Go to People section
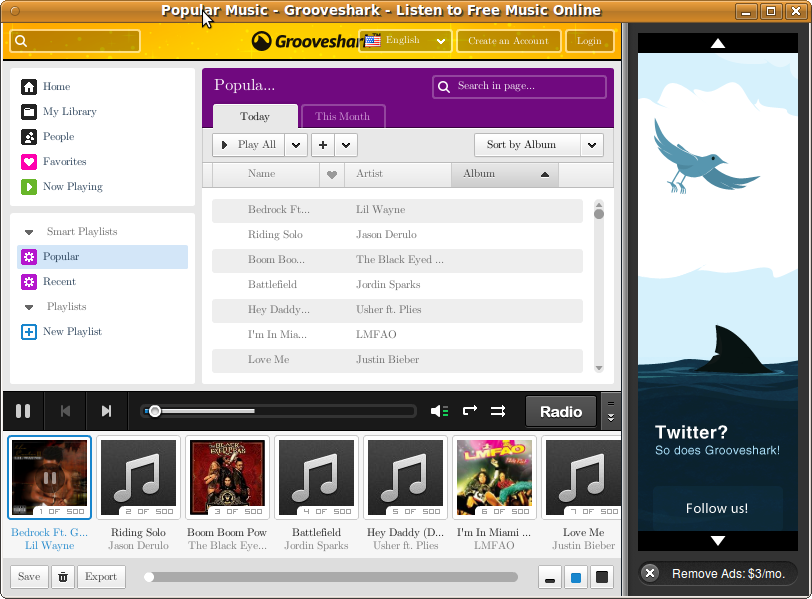Screen dimensions: 812x599 tap(48, 137)
